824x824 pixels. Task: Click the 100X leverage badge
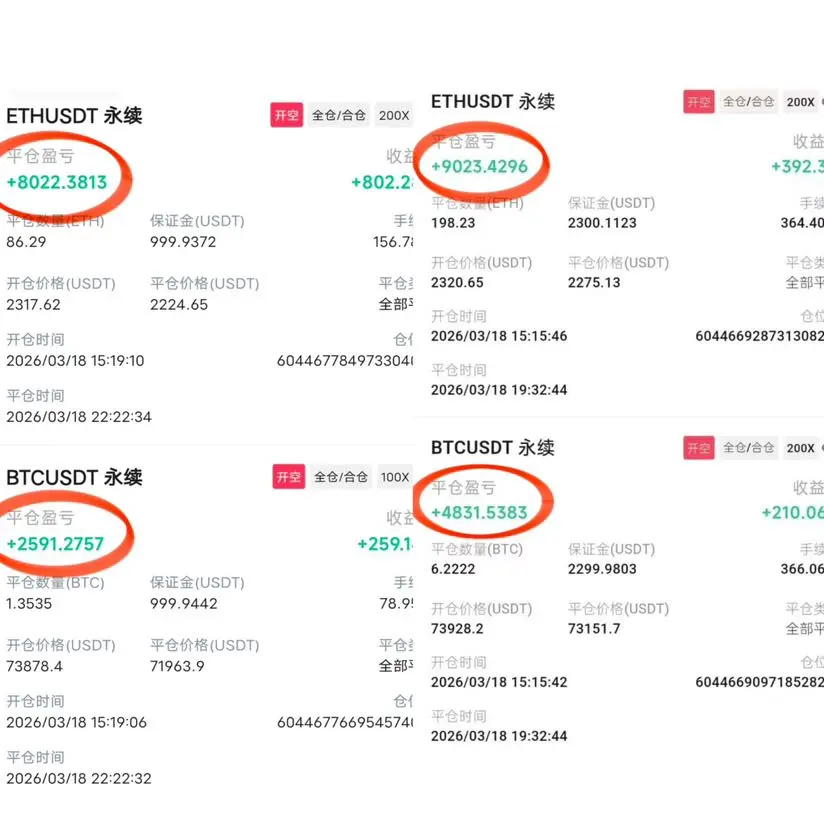coord(394,477)
